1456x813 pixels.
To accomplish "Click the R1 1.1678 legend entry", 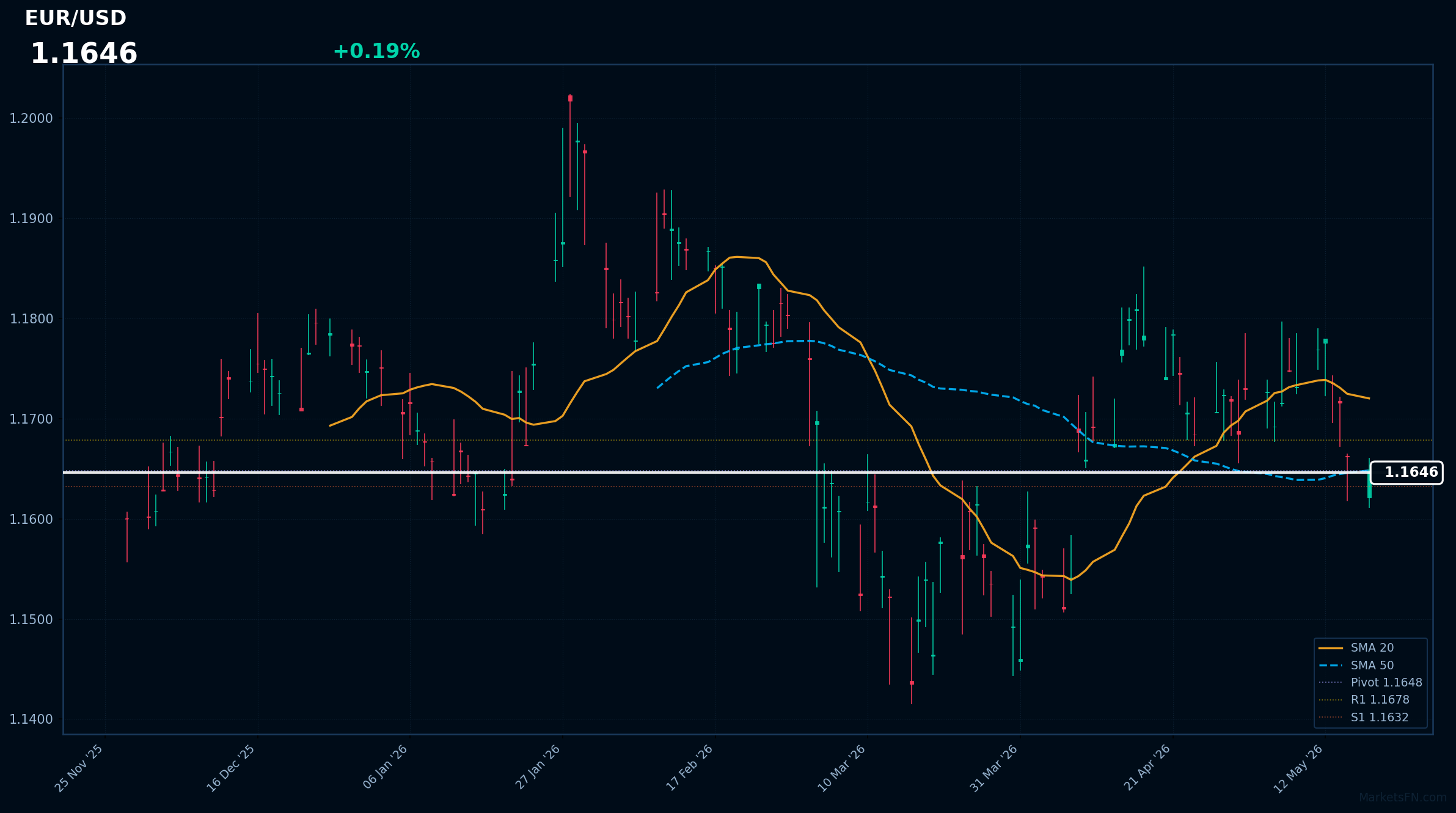I will point(1364,700).
